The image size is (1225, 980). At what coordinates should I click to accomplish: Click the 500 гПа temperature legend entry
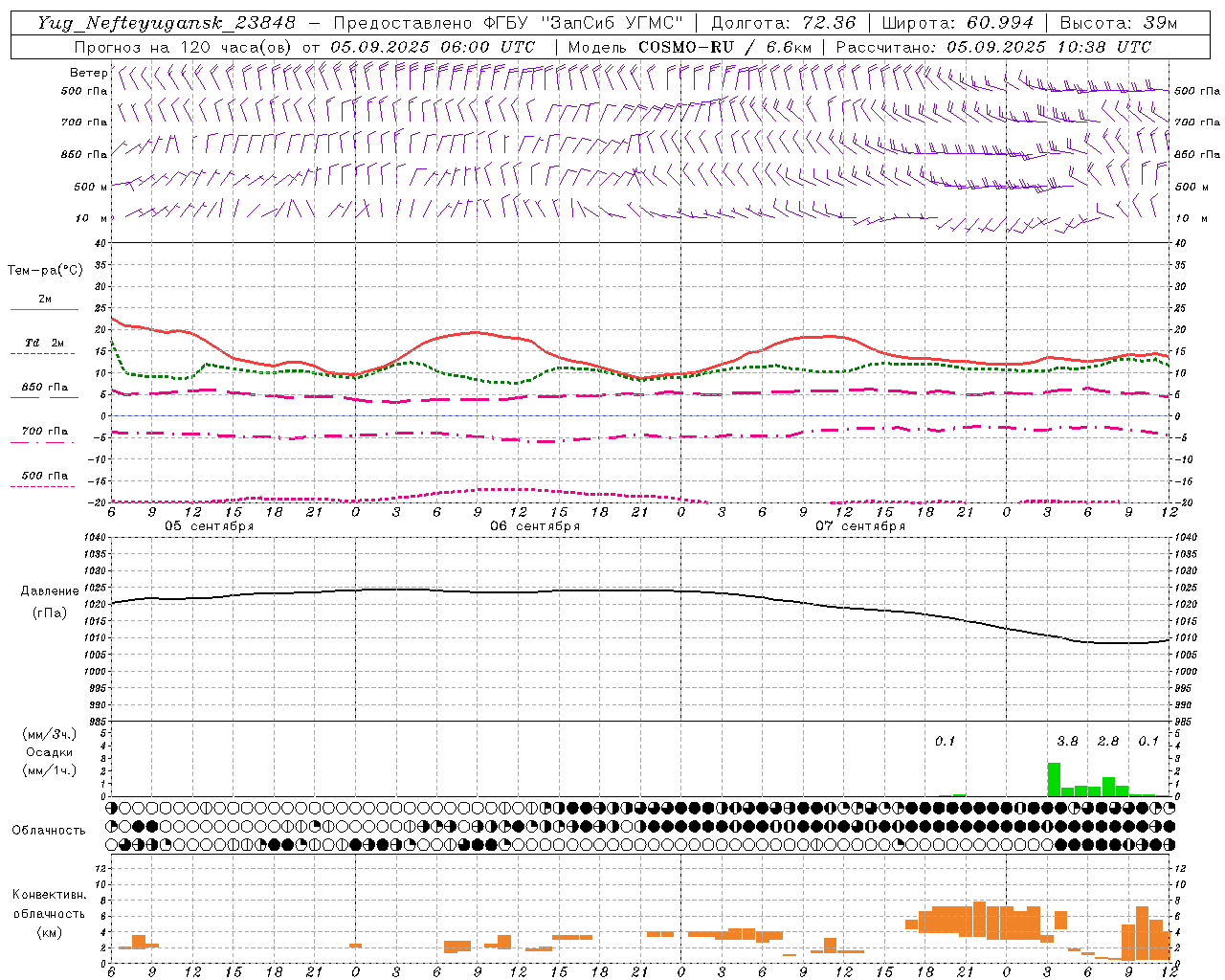click(x=44, y=476)
